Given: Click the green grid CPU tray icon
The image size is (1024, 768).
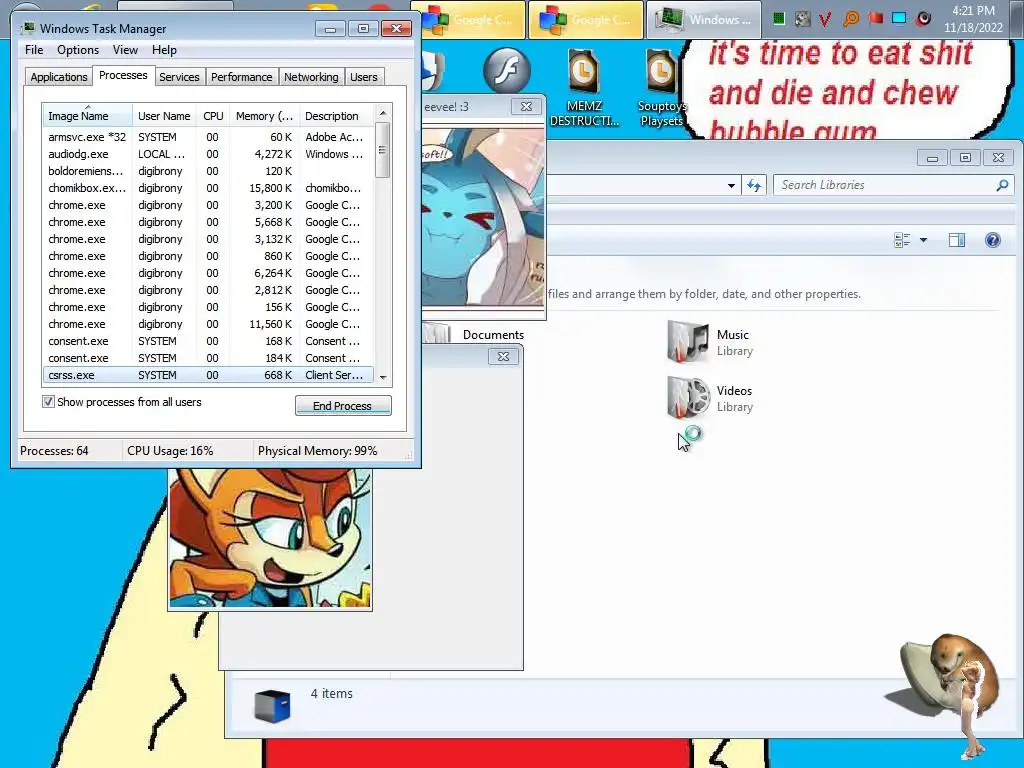Looking at the screenshot, I should (778, 19).
